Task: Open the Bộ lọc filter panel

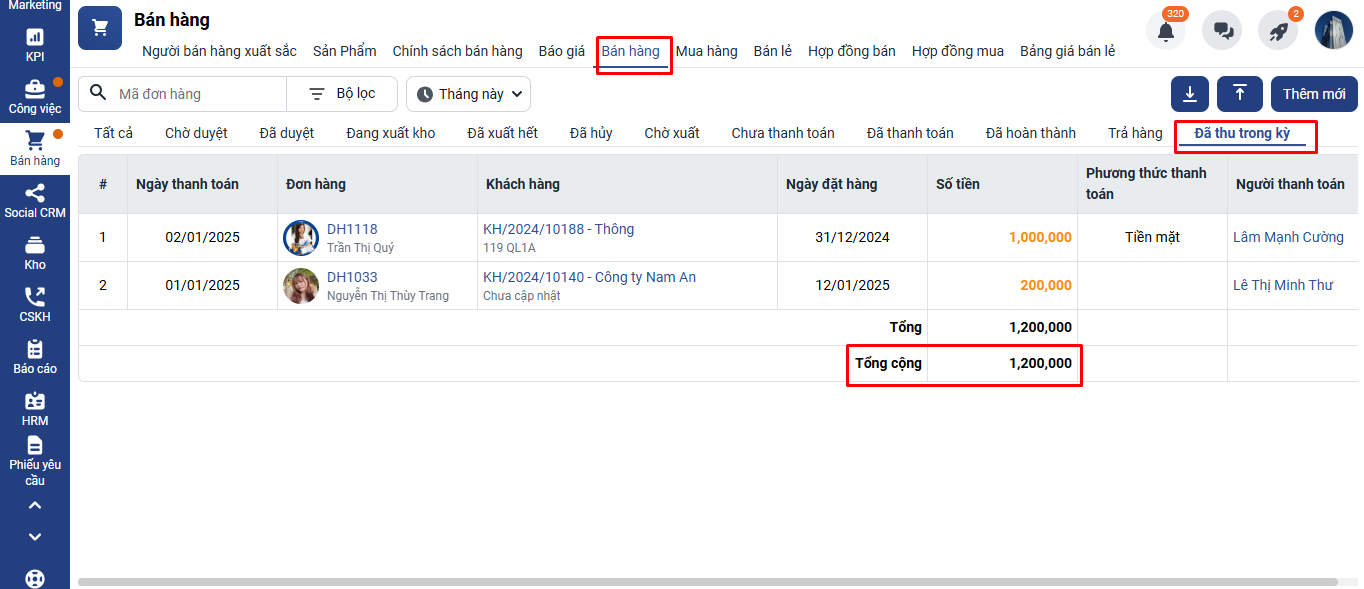Action: [x=342, y=94]
